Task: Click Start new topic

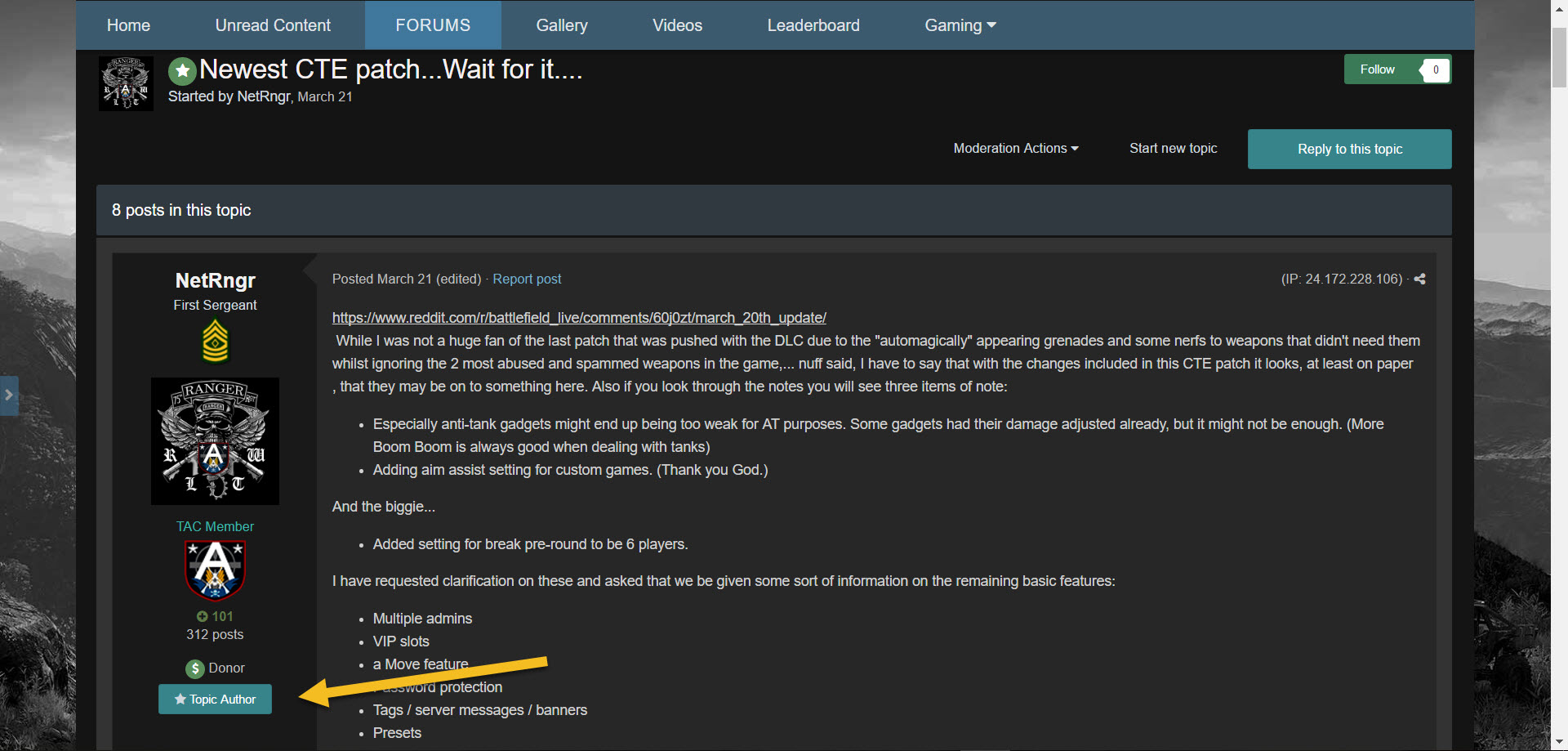Action: click(x=1173, y=149)
